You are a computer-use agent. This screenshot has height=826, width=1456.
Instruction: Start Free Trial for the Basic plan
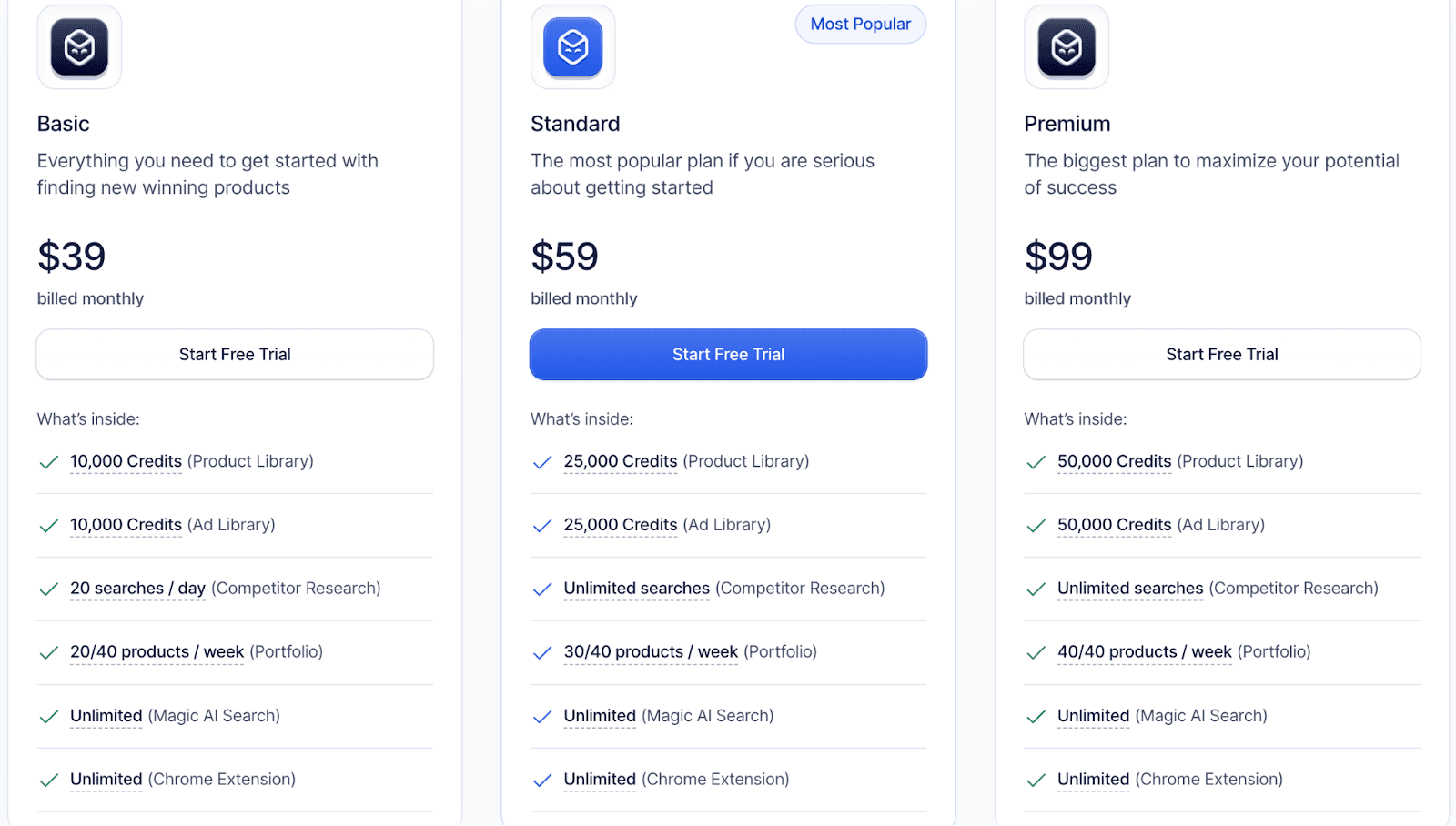234,354
